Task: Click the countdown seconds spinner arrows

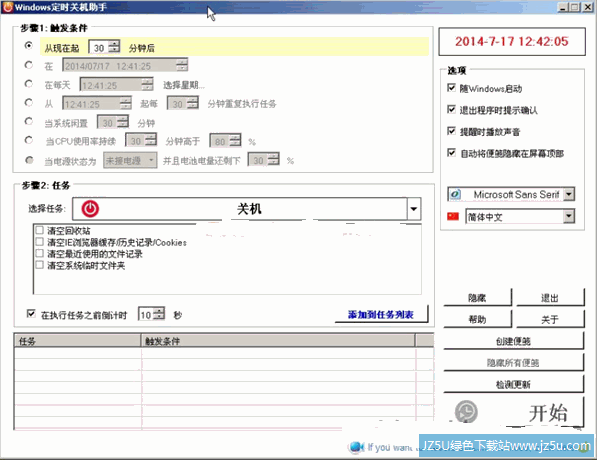Action: (x=159, y=314)
